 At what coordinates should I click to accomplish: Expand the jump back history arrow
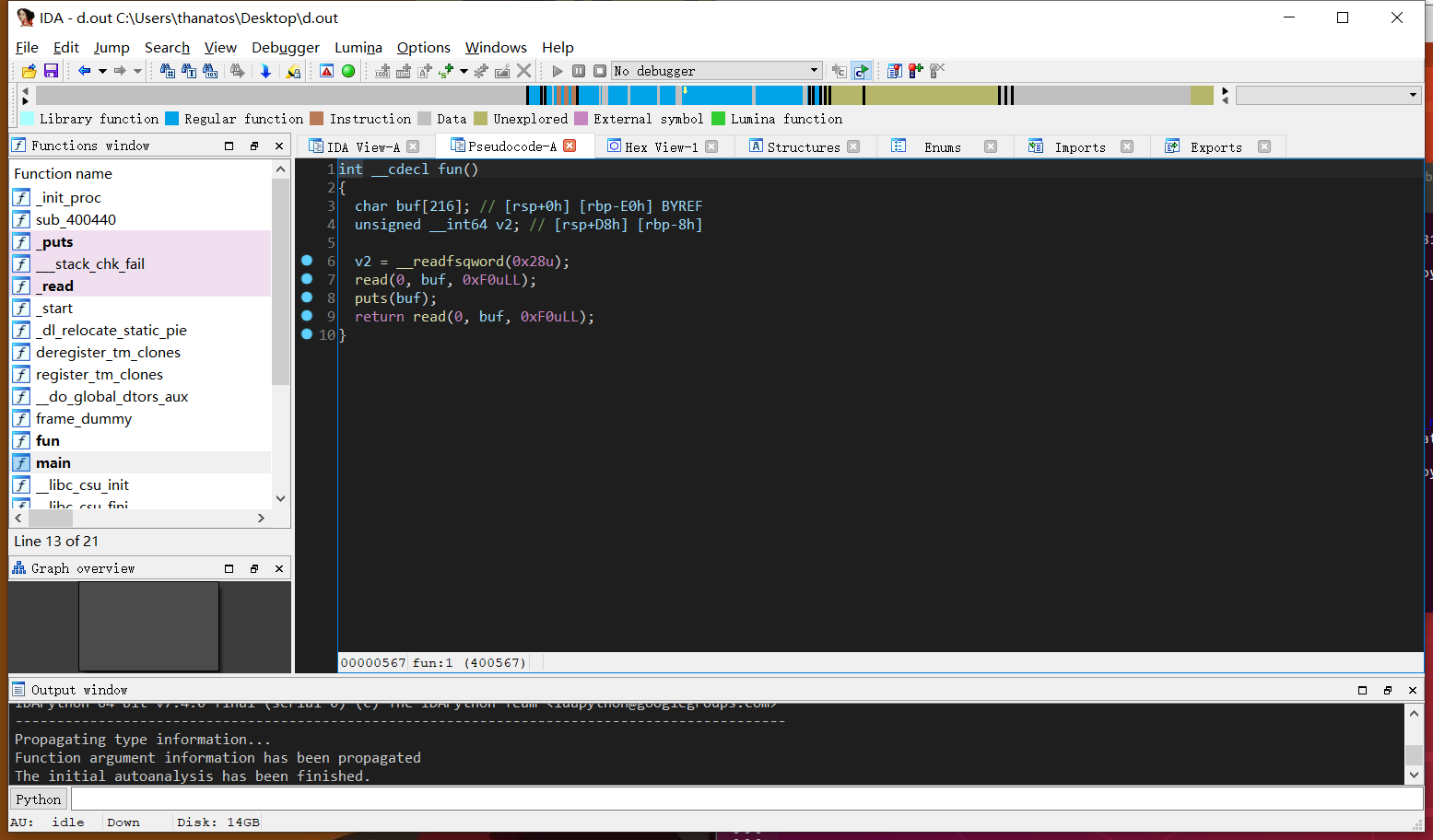tap(102, 71)
